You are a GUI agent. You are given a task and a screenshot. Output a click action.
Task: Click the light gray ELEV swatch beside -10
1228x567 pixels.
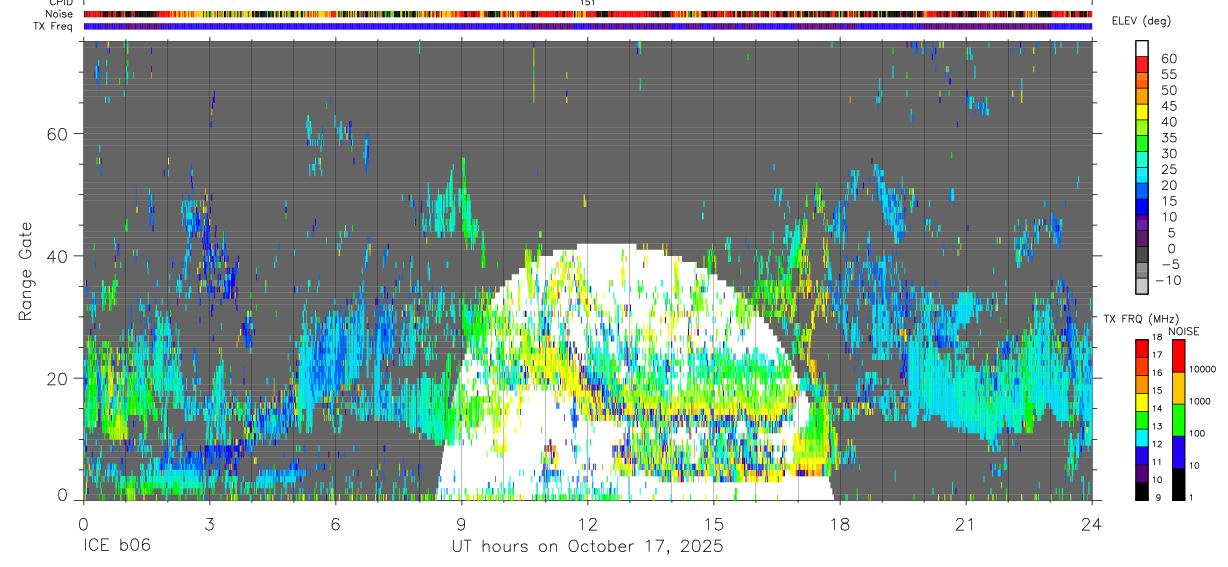(x=1142, y=286)
